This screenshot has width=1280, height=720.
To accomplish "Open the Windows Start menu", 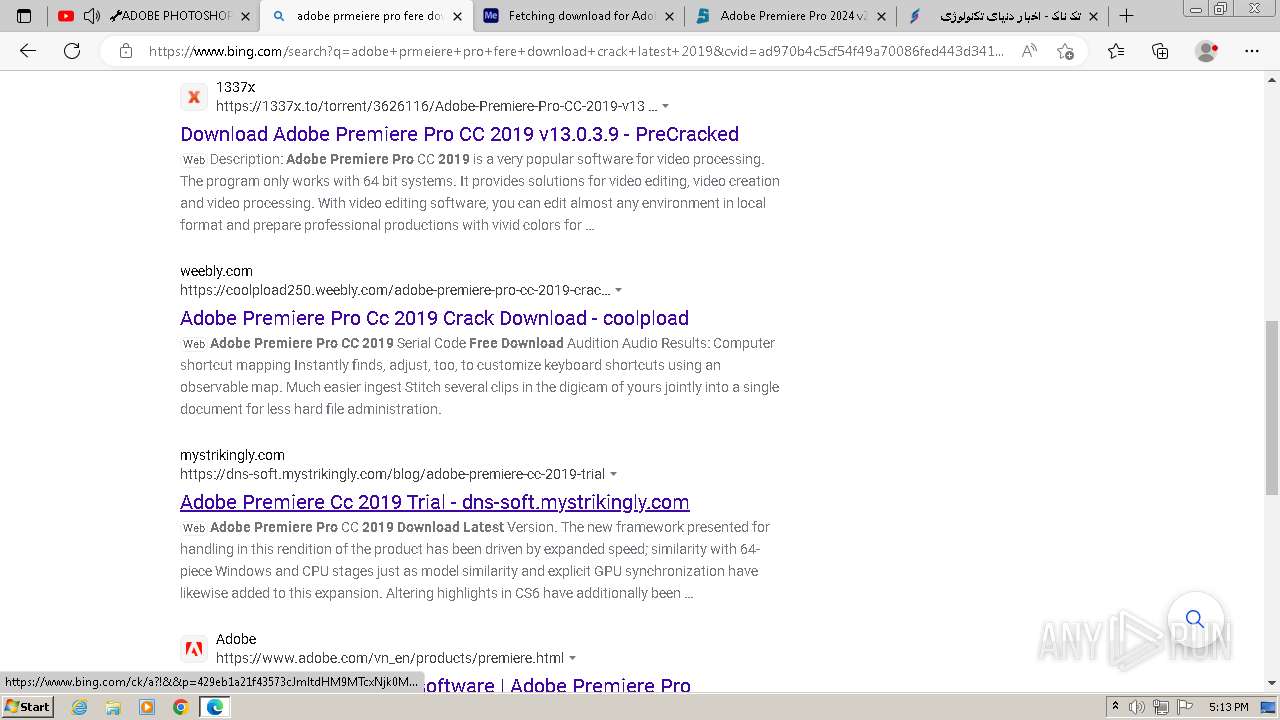I will point(28,707).
